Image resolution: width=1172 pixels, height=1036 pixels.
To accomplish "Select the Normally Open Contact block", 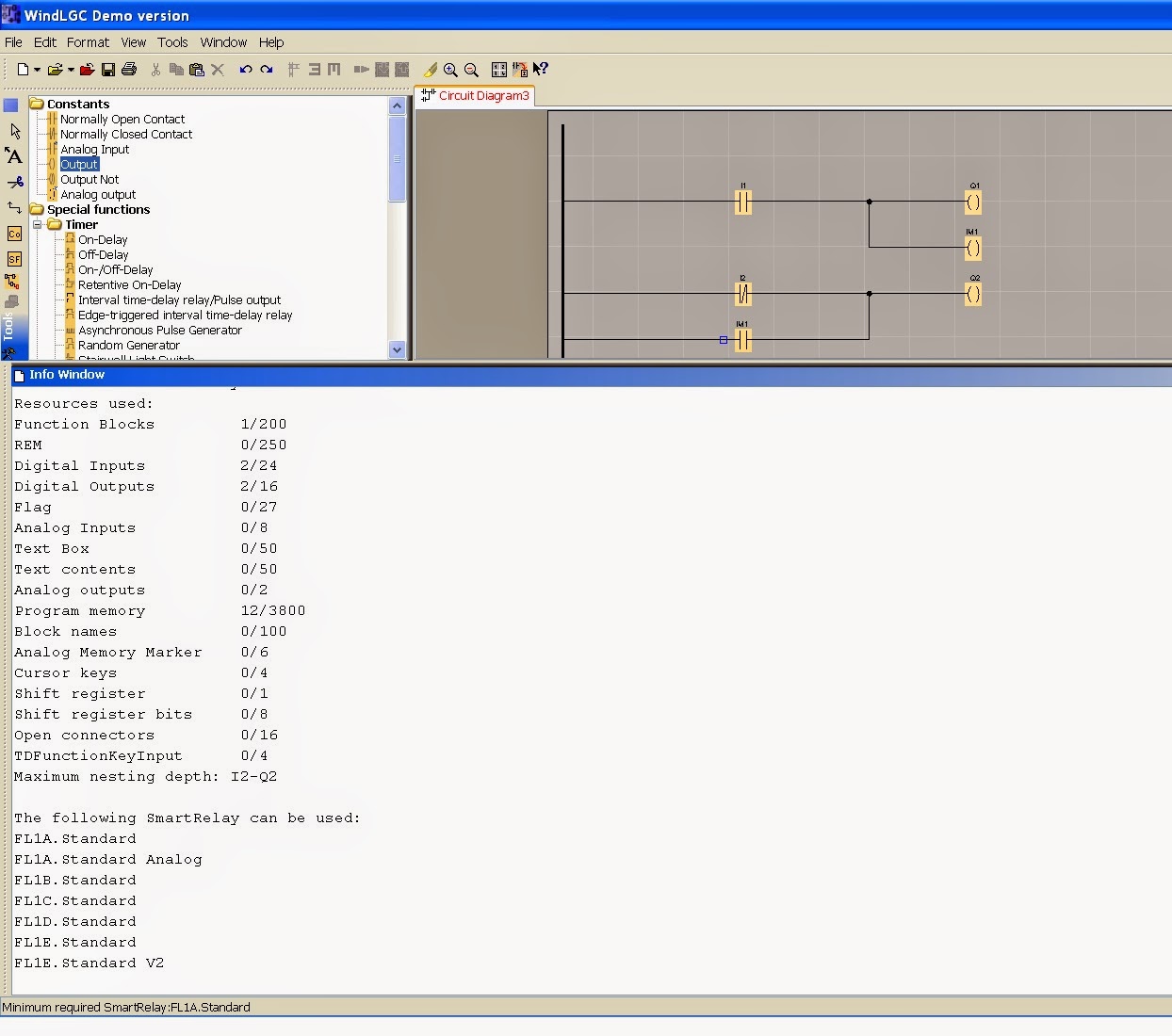I will click(x=122, y=119).
